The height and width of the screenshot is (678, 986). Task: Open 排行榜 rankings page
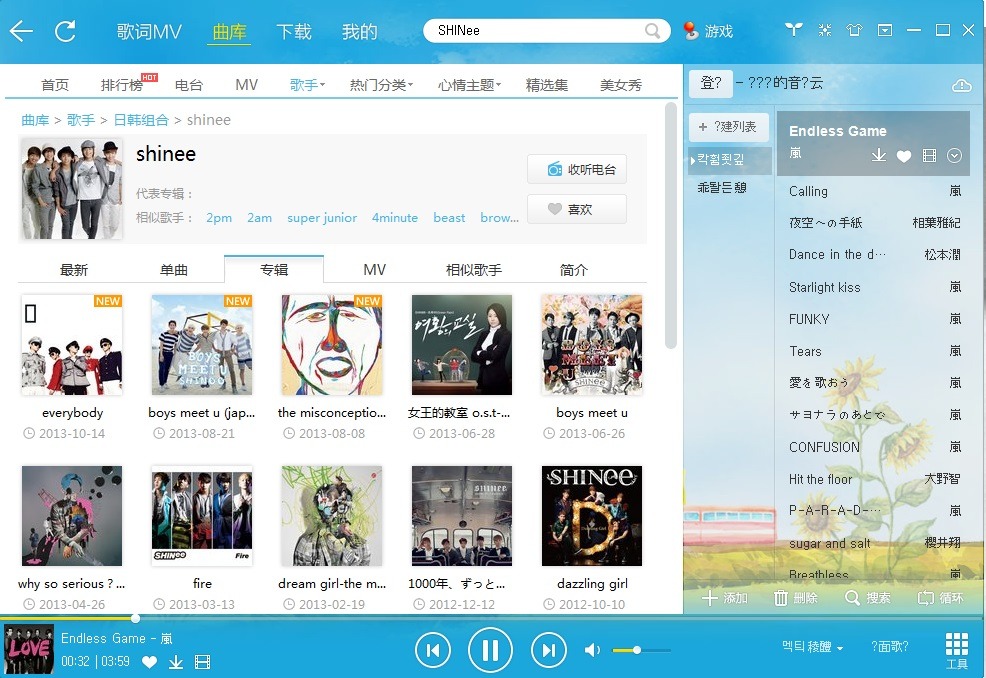coord(121,85)
